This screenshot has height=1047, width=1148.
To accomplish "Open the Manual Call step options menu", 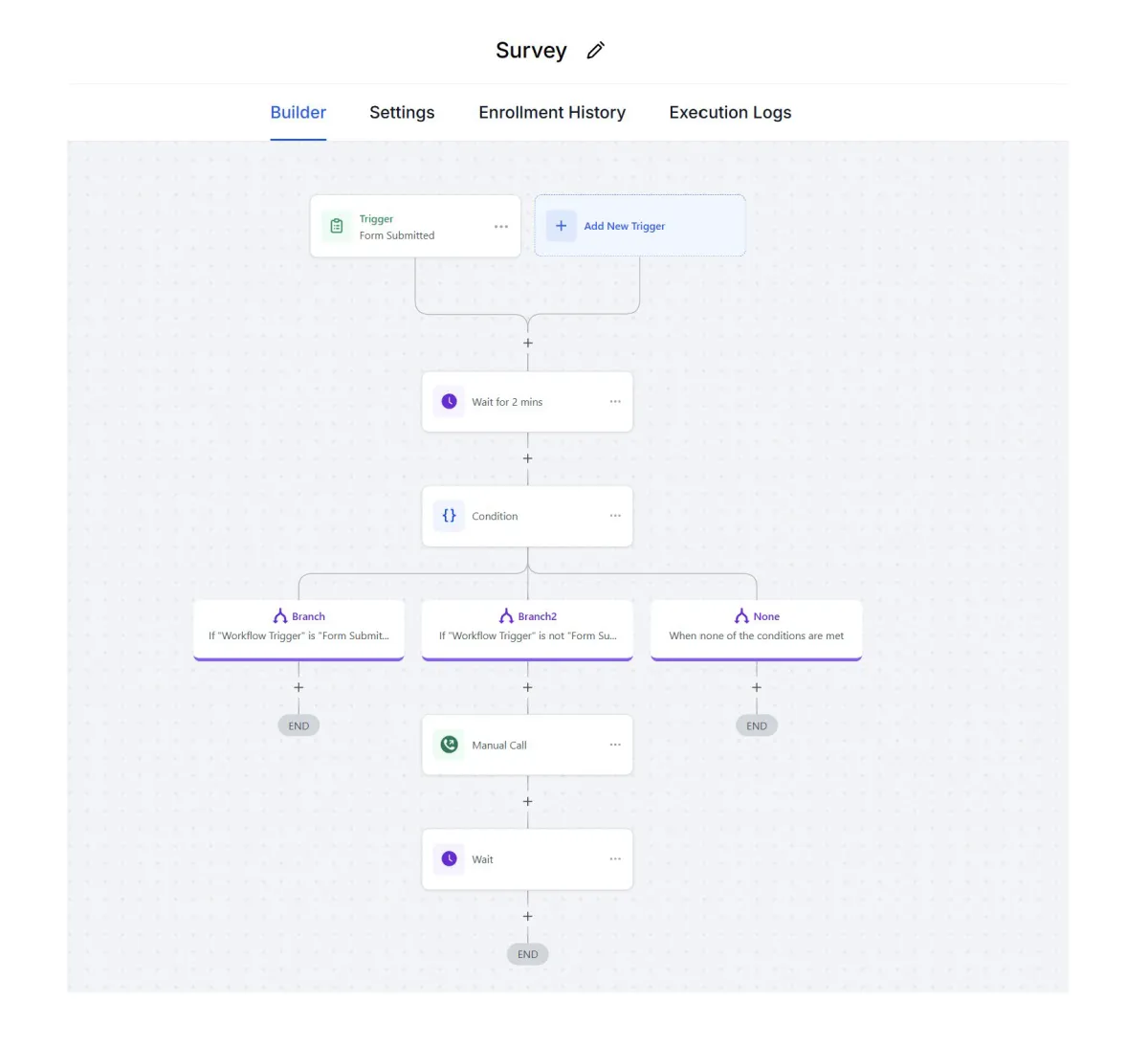I will [x=615, y=745].
